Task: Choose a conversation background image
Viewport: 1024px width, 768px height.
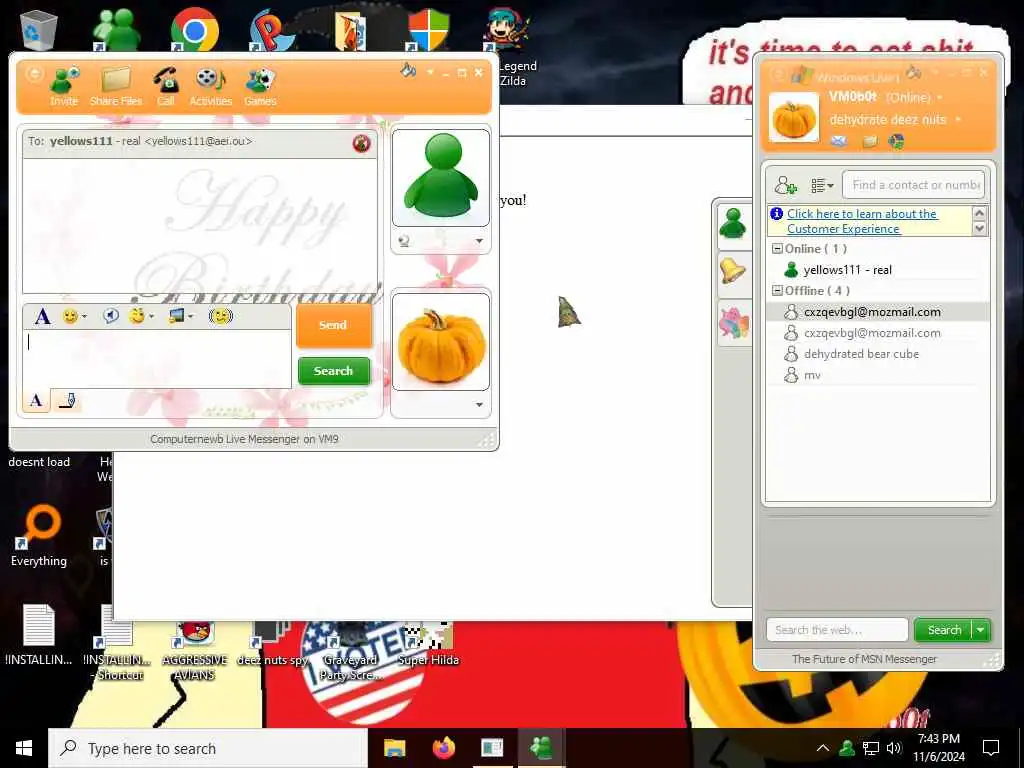Action: pos(176,317)
